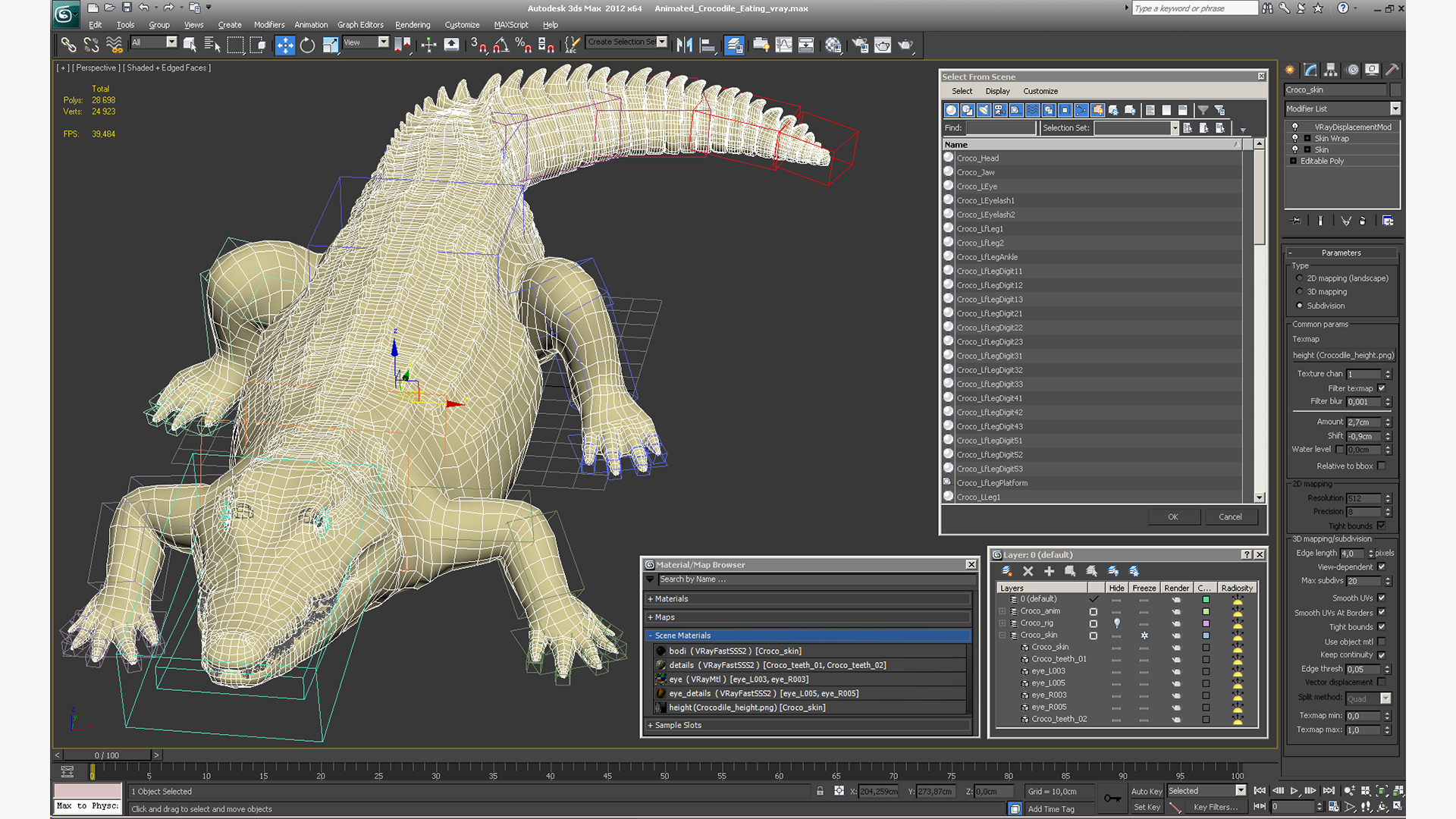
Task: Go to the end frame button
Action: click(1329, 791)
